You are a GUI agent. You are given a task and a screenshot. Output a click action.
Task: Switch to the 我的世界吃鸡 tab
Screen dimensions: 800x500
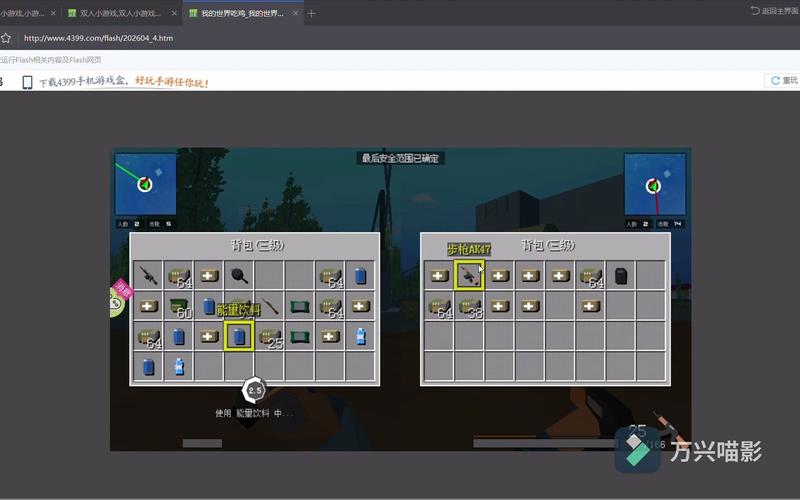[242, 13]
